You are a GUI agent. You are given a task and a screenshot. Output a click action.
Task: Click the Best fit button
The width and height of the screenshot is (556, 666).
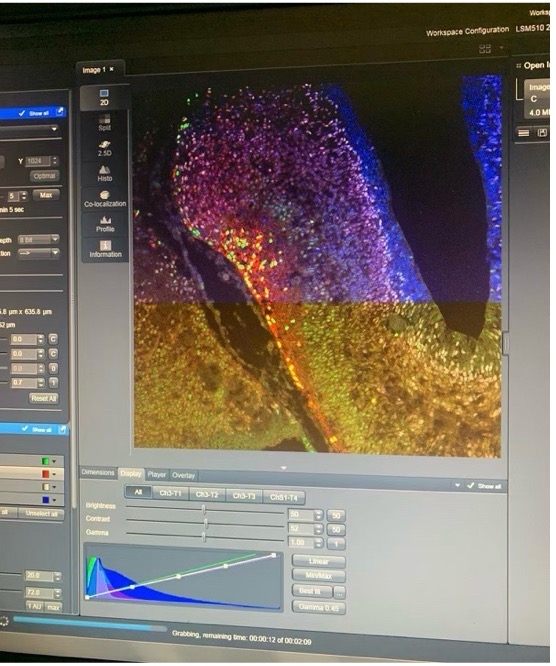313,591
